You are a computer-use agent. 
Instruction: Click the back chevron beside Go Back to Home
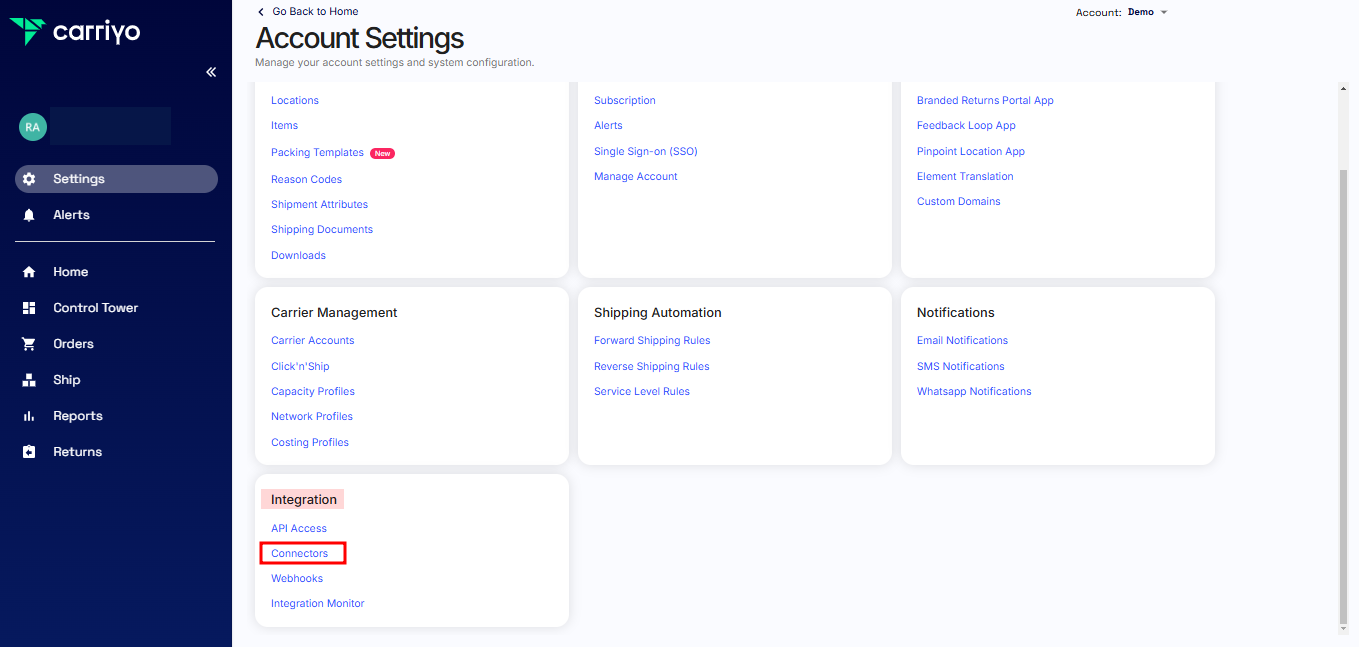[x=261, y=12]
